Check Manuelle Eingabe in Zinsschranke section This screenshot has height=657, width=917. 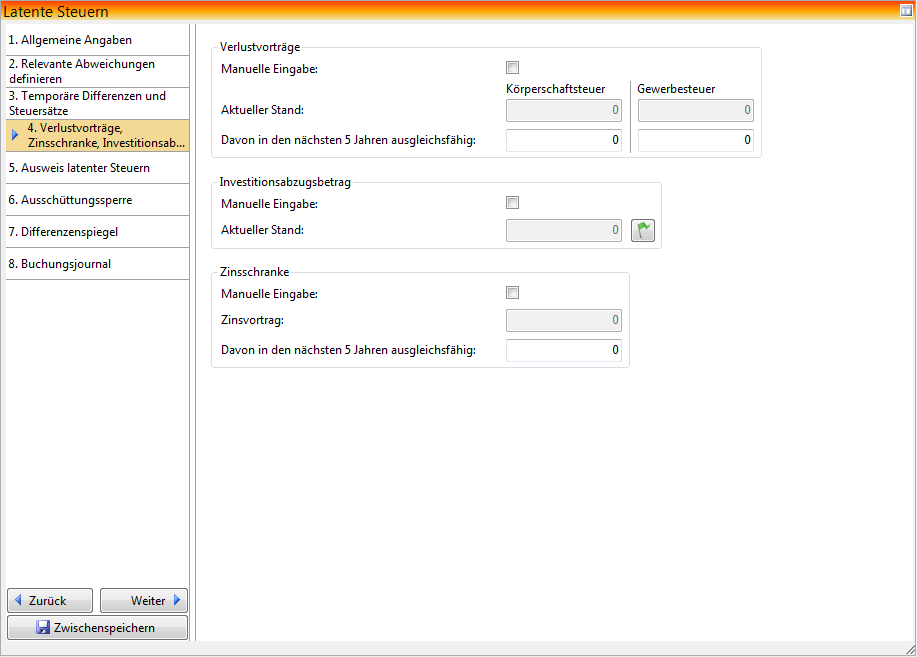(513, 293)
